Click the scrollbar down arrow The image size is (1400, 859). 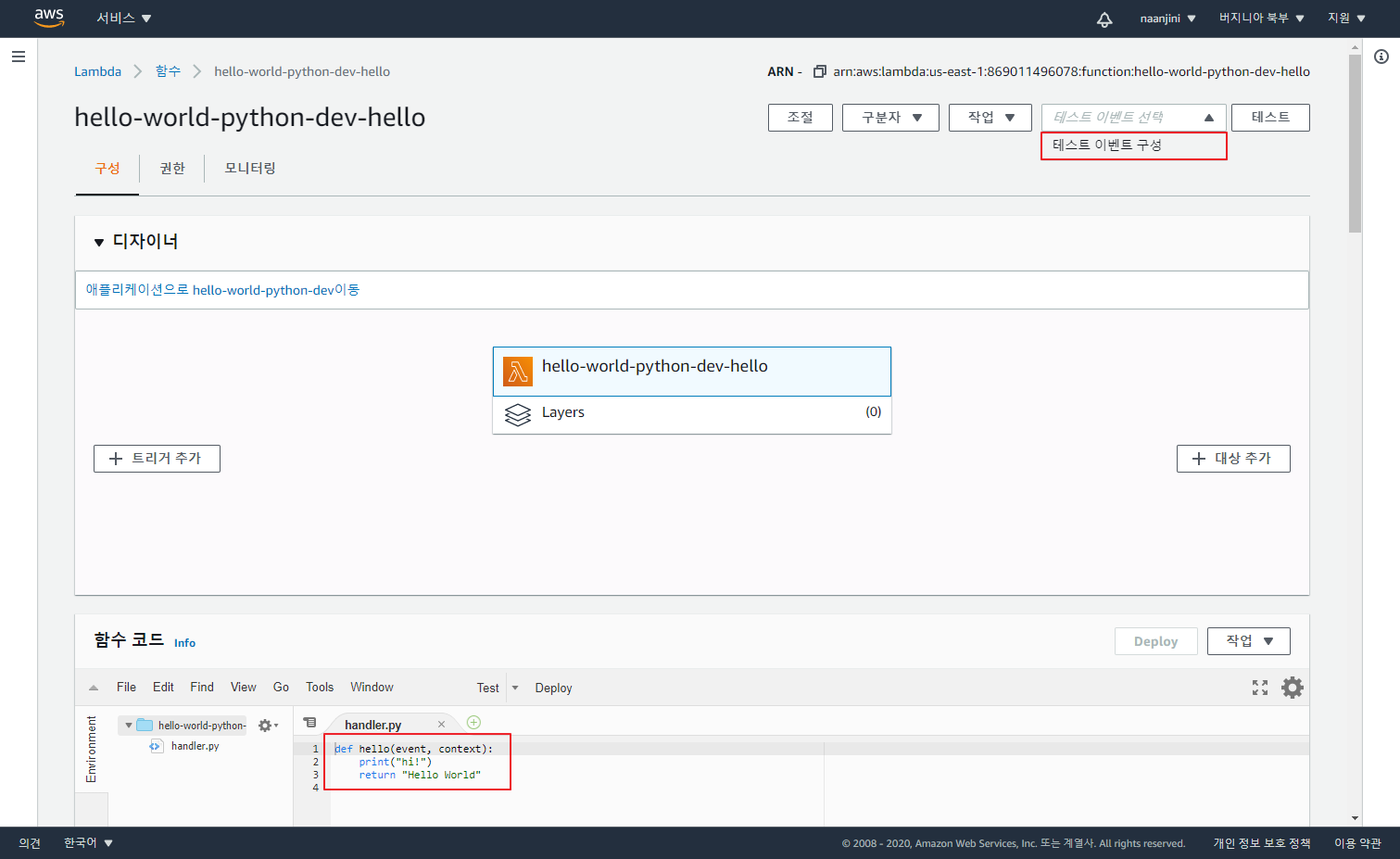[x=1355, y=818]
